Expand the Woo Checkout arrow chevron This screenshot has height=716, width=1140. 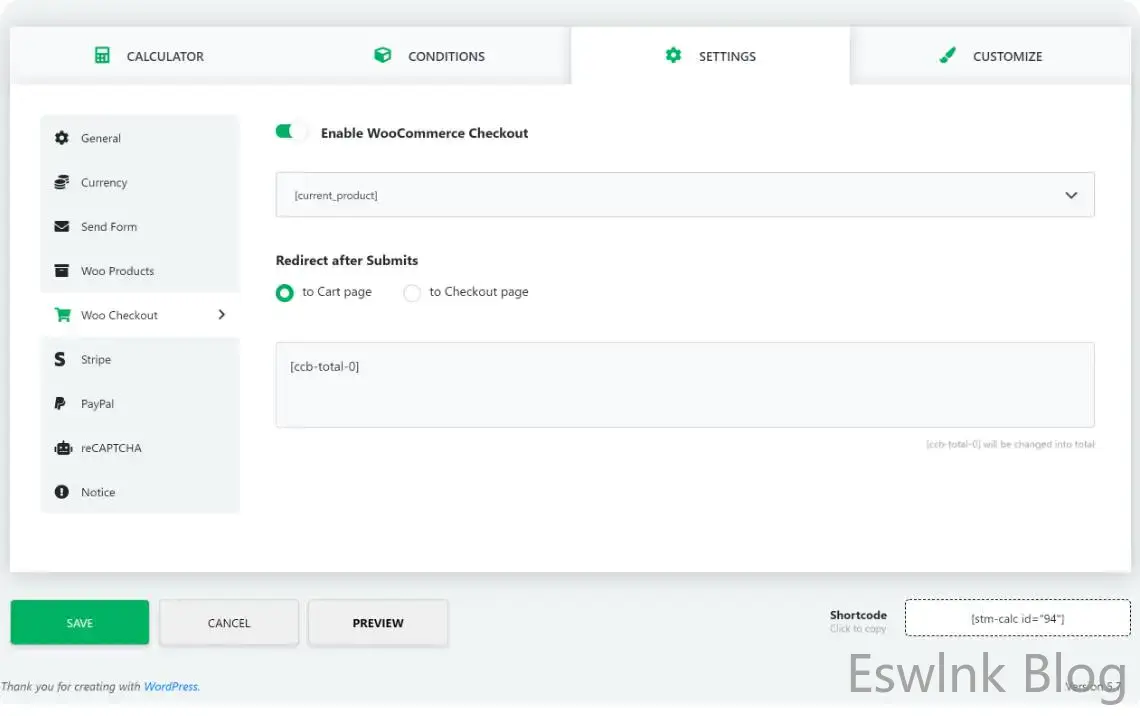click(221, 315)
